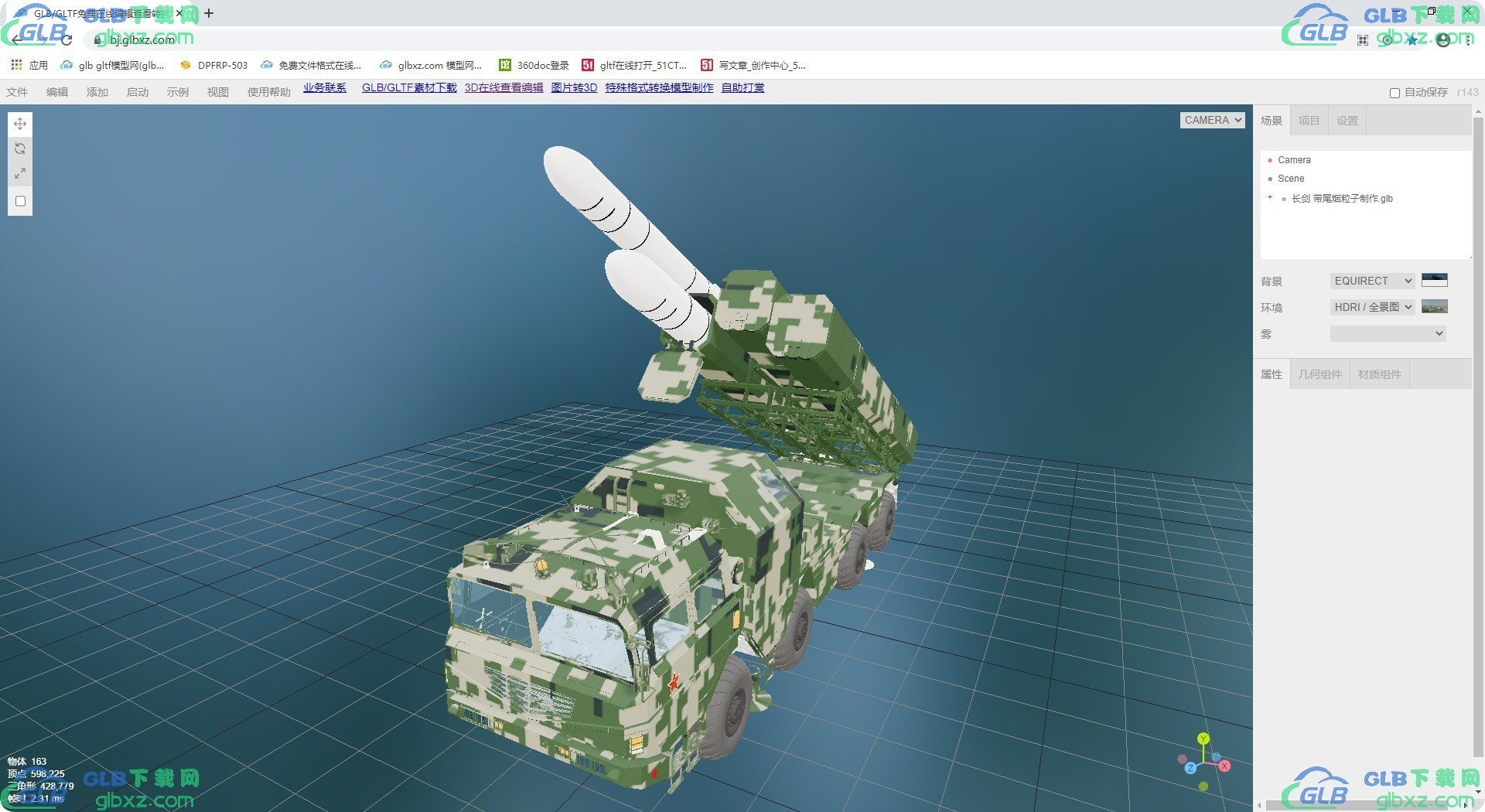Select 长剑 带尾烟粒子制作.glb in the outliner
Screen dimensions: 1485x812
pos(1342,199)
